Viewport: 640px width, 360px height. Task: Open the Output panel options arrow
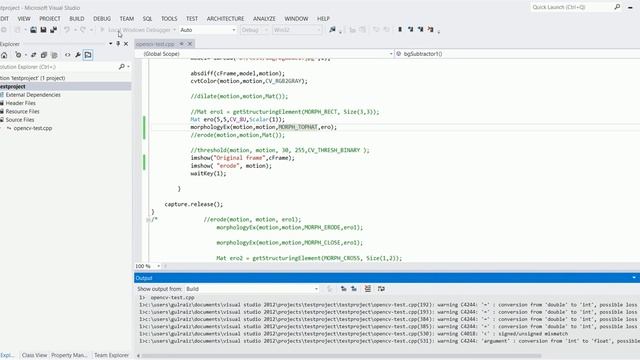pos(634,278)
